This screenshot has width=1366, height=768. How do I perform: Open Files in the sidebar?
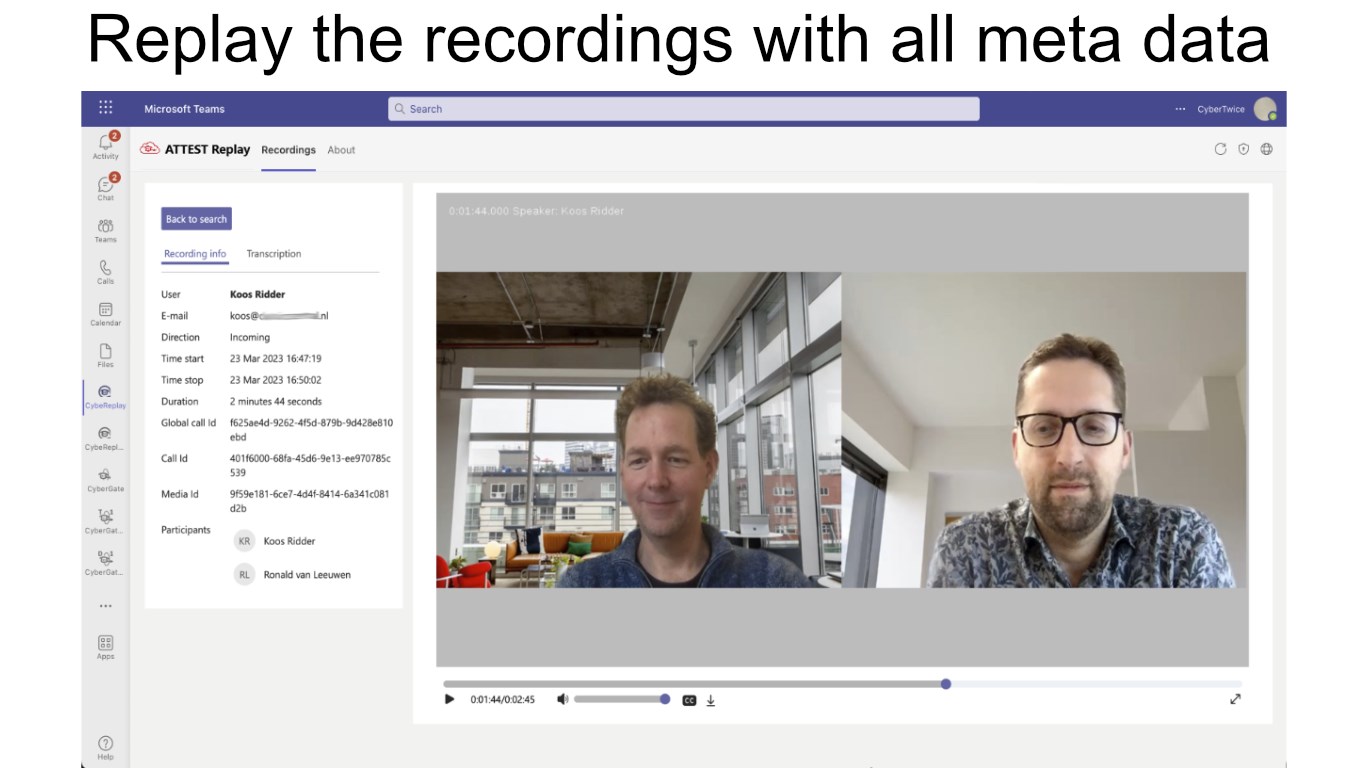click(x=105, y=356)
